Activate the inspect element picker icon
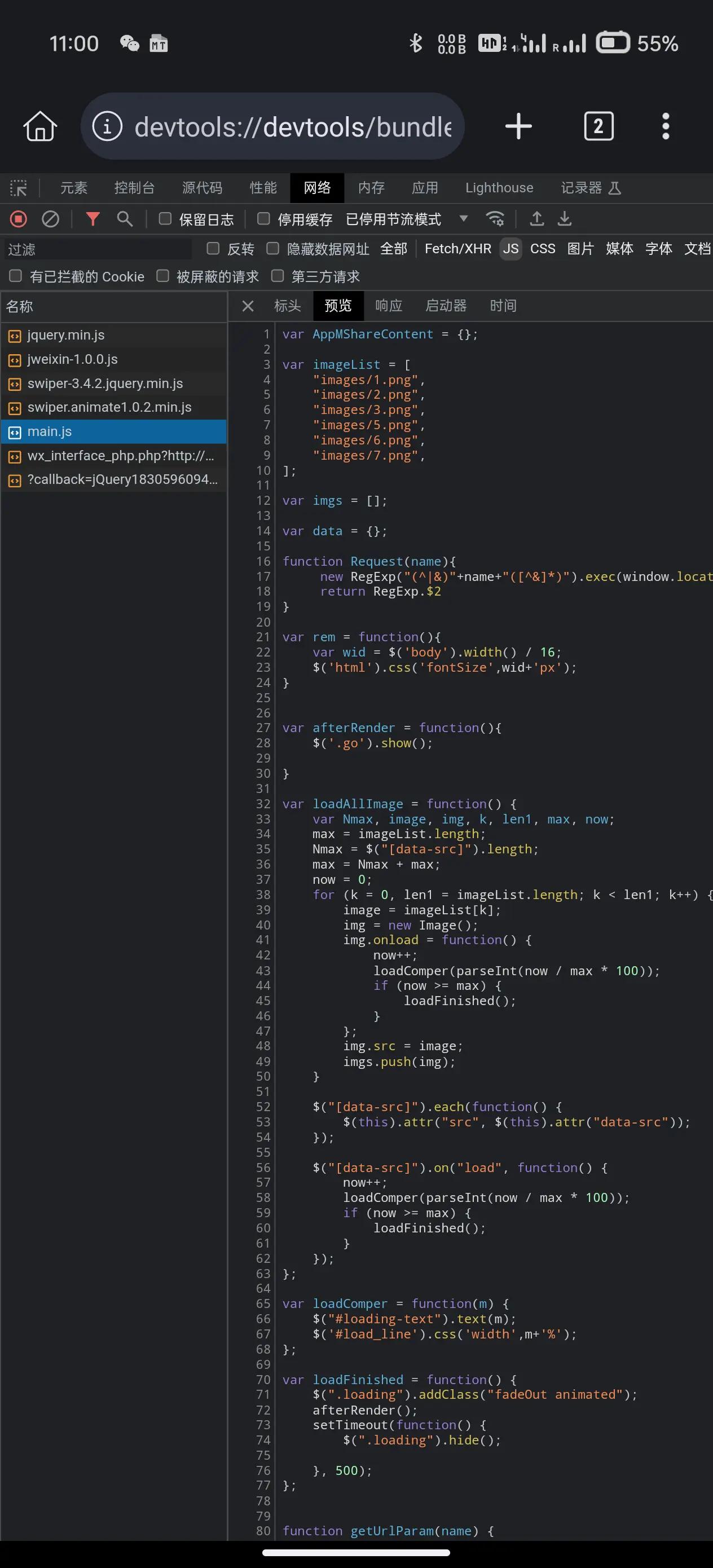 18,187
